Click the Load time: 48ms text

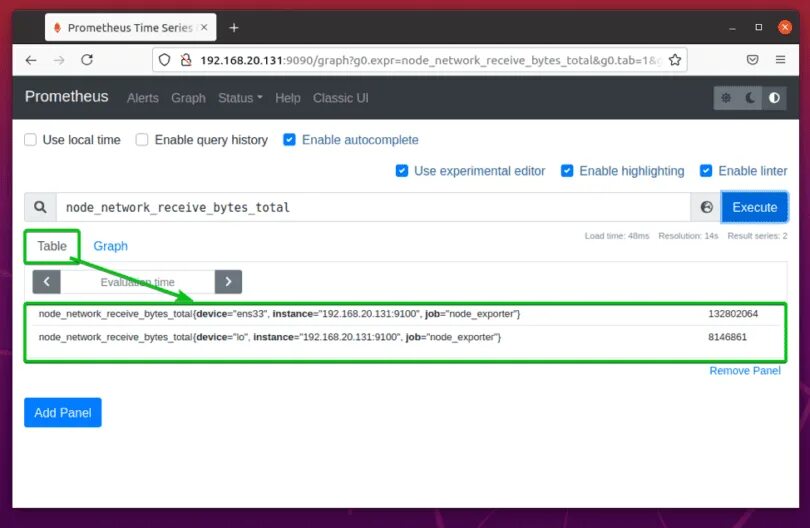[616, 236]
